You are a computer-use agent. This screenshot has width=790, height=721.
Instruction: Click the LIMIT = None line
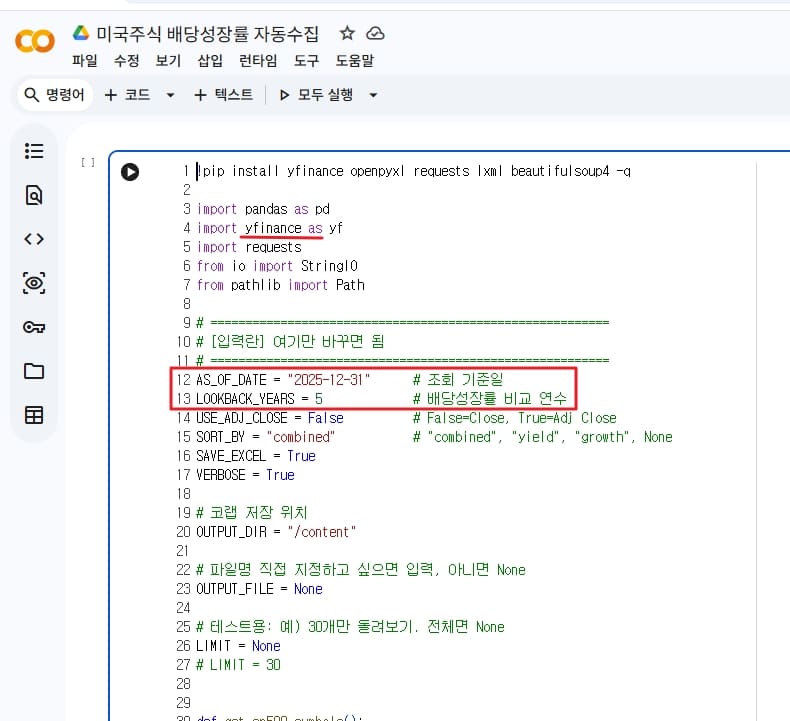pos(238,646)
